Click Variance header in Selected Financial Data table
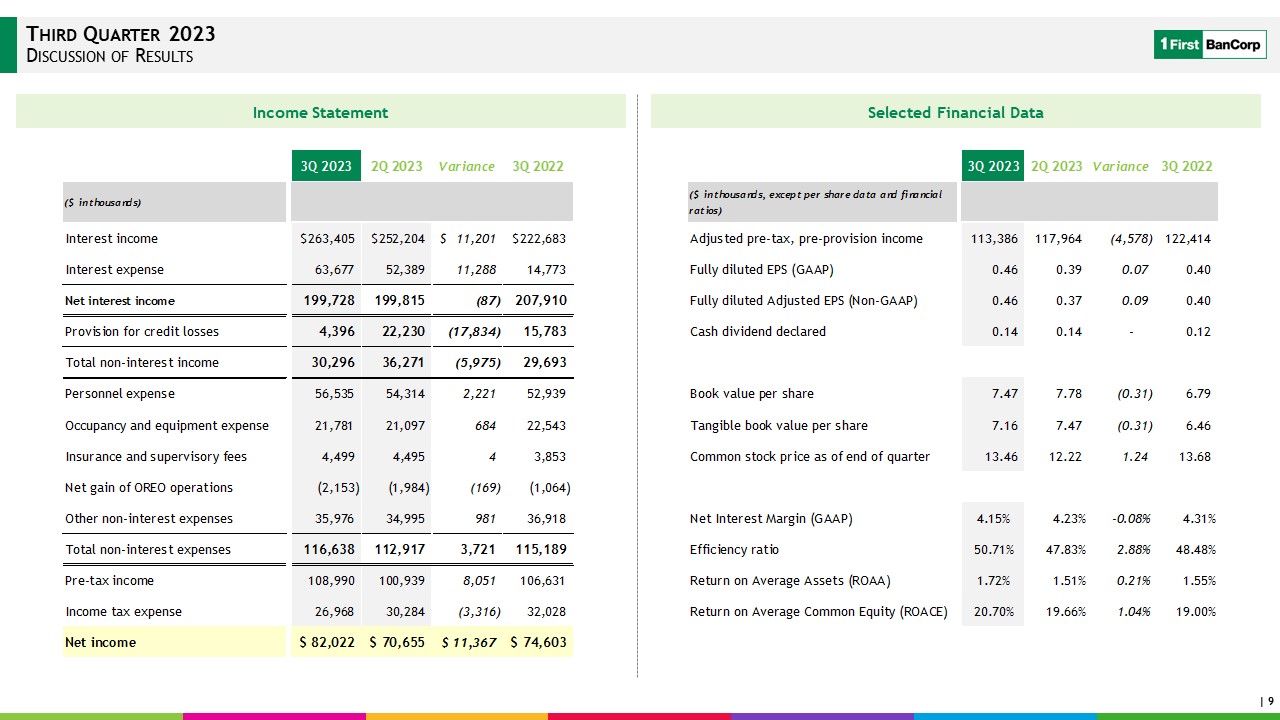 [1120, 166]
